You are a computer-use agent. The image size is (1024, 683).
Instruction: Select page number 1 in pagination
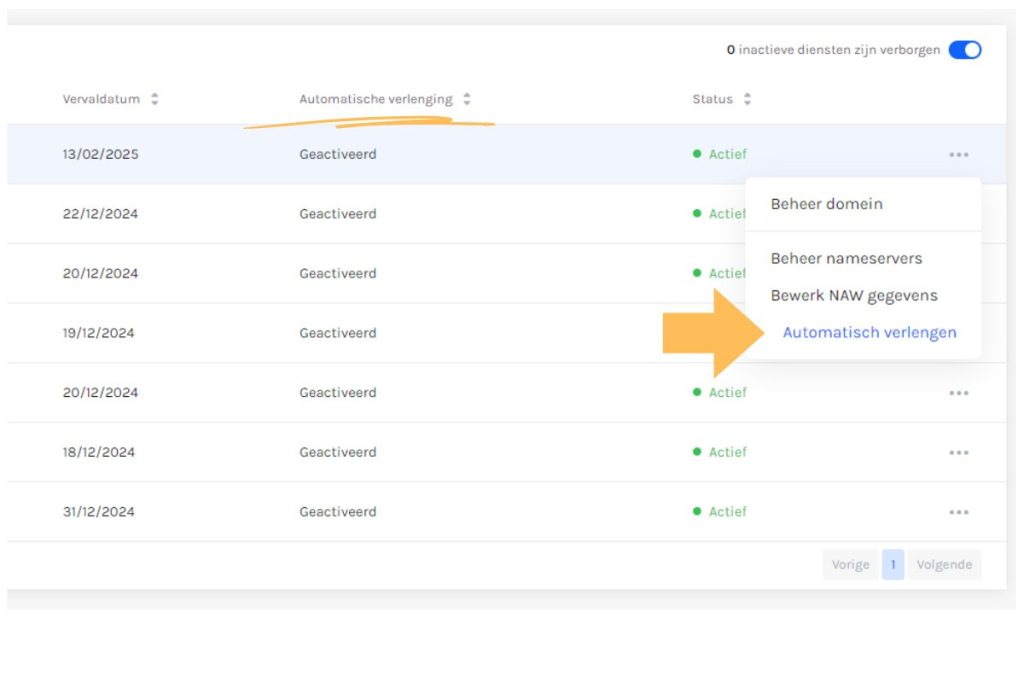[x=893, y=565]
